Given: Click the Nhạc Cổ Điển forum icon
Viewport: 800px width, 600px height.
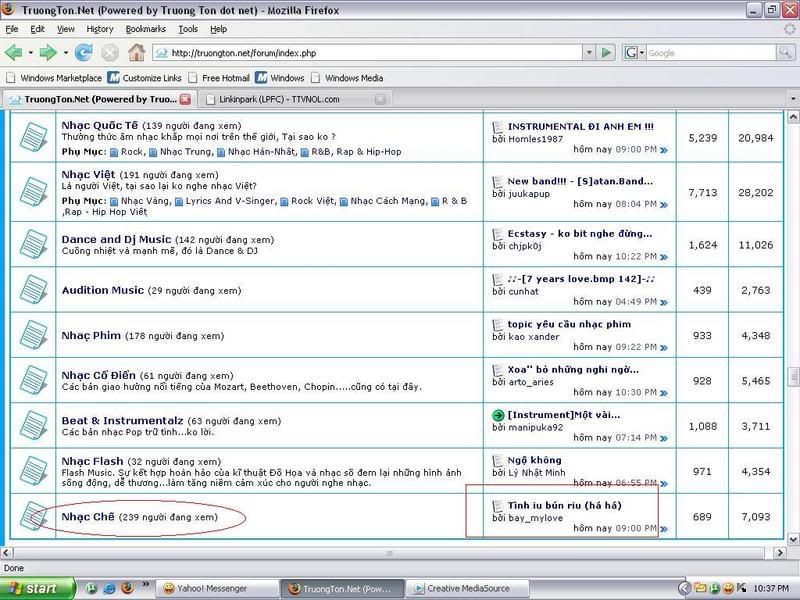Looking at the screenshot, I should (33, 381).
